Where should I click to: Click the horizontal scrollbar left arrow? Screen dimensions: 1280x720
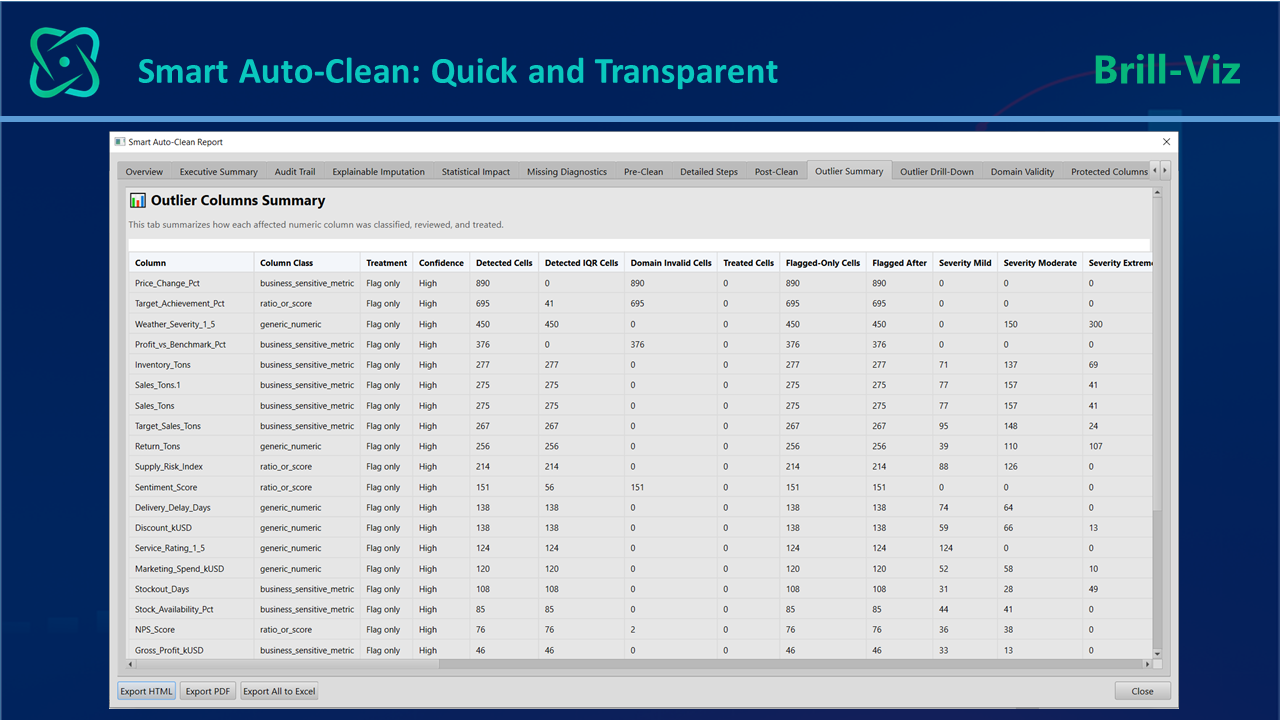[131, 663]
